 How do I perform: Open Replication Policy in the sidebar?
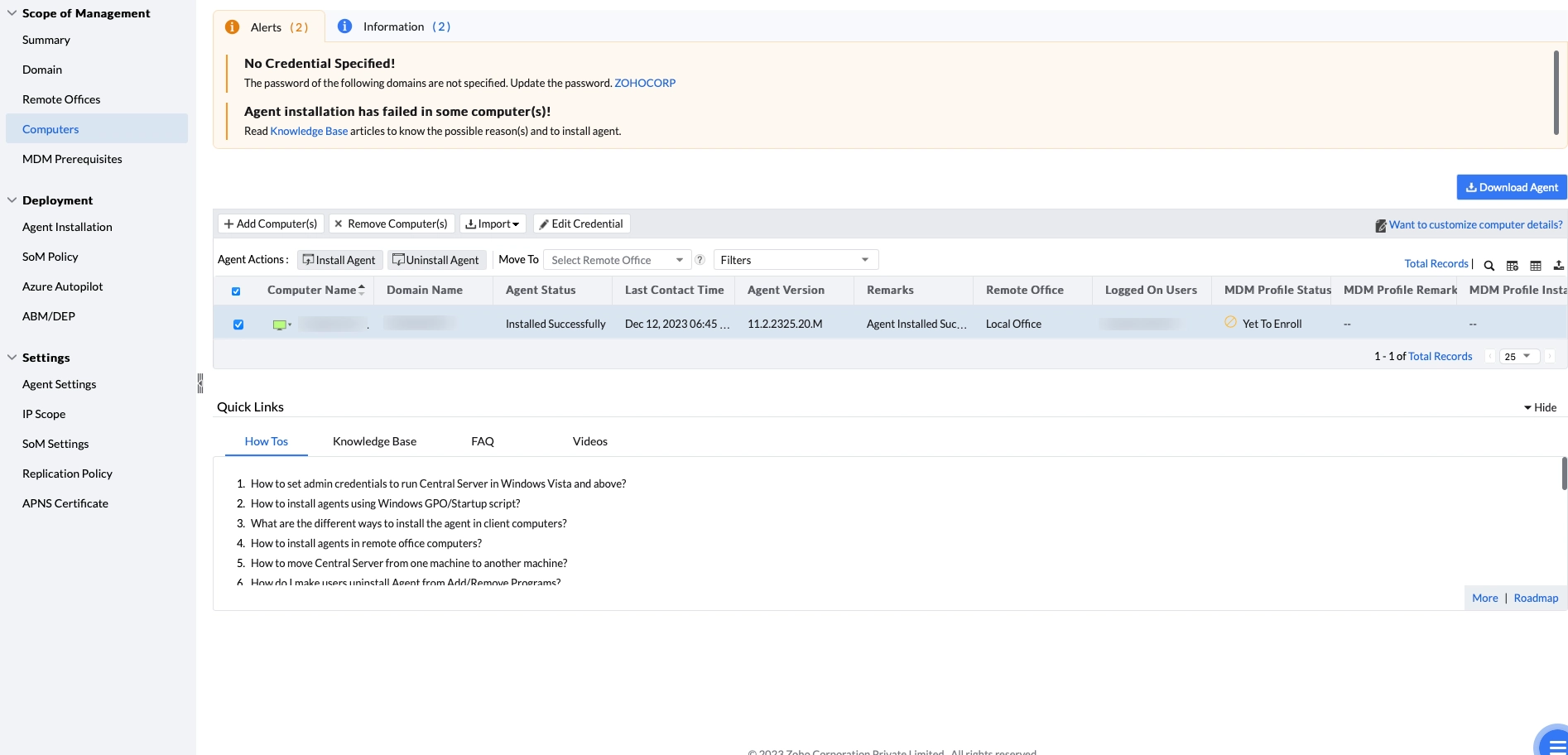click(67, 474)
